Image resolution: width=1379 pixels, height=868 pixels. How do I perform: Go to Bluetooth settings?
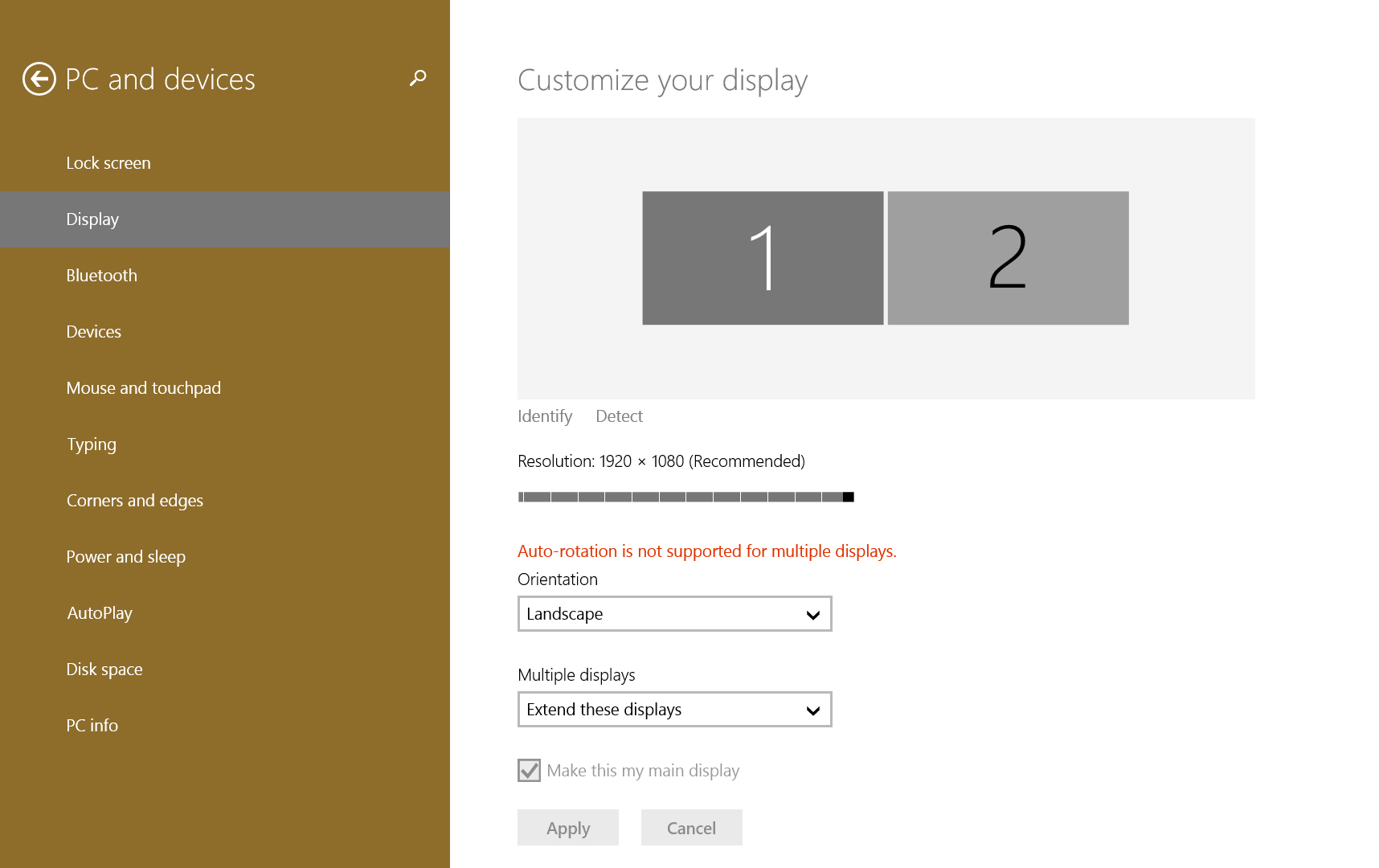(102, 276)
